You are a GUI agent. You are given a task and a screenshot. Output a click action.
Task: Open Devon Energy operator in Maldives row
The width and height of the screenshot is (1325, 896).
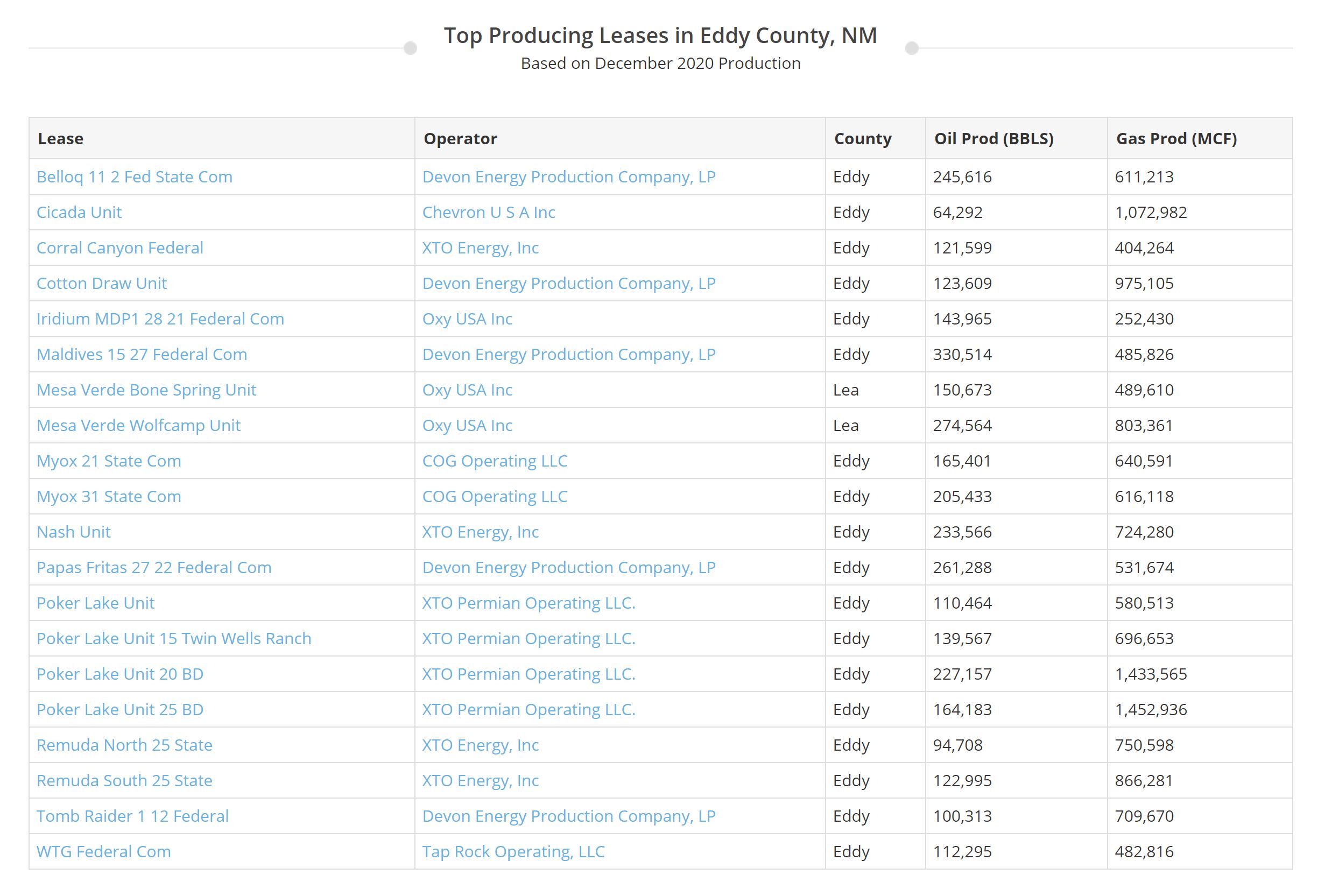tap(569, 355)
